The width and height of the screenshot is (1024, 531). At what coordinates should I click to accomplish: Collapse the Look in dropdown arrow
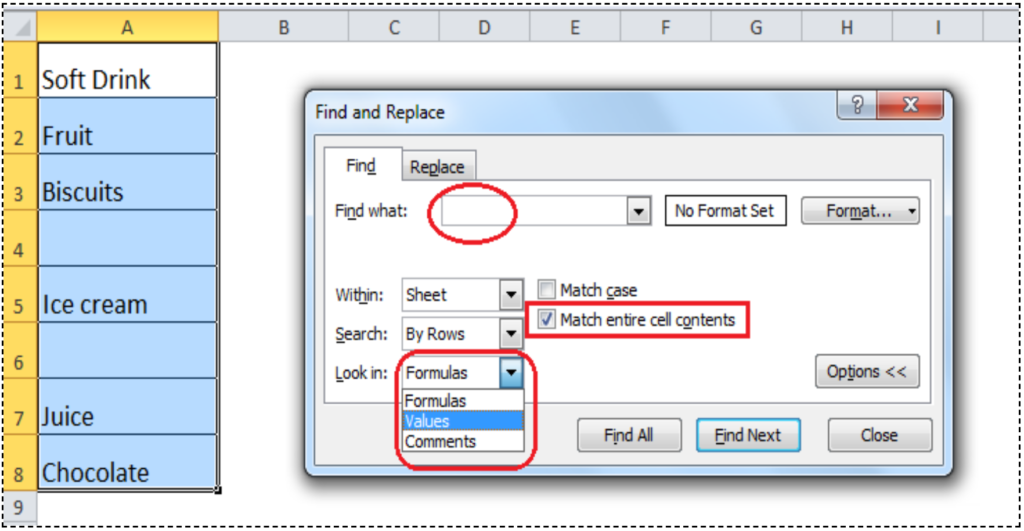[x=511, y=373]
